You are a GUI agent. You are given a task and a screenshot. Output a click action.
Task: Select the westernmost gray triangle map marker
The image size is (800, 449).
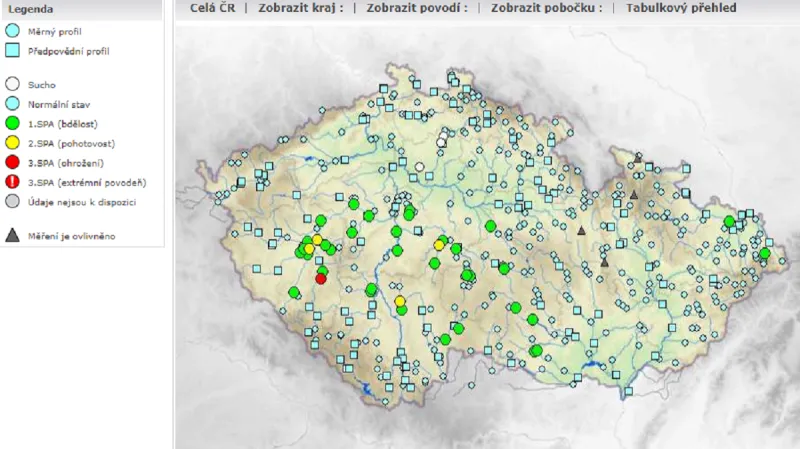click(x=581, y=231)
